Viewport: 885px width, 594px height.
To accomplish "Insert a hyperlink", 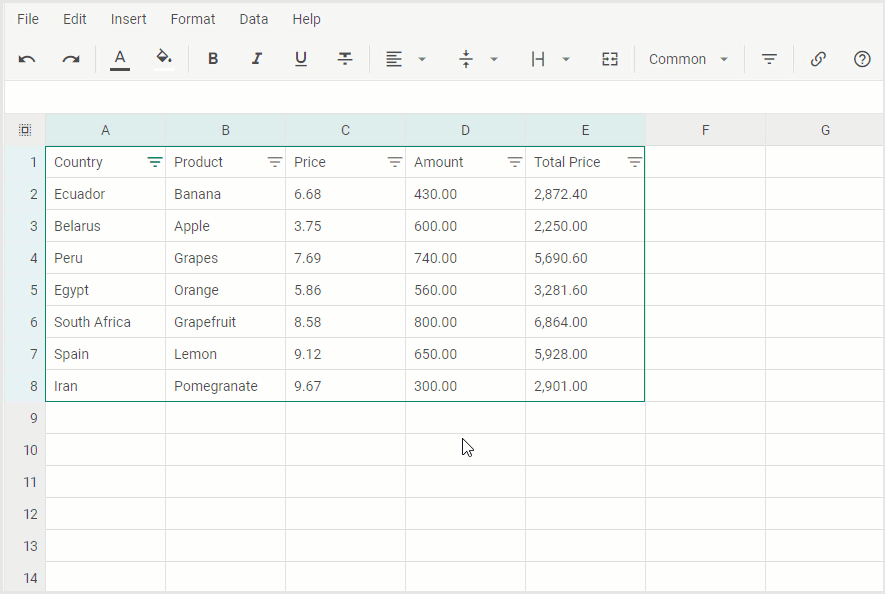I will tap(818, 59).
